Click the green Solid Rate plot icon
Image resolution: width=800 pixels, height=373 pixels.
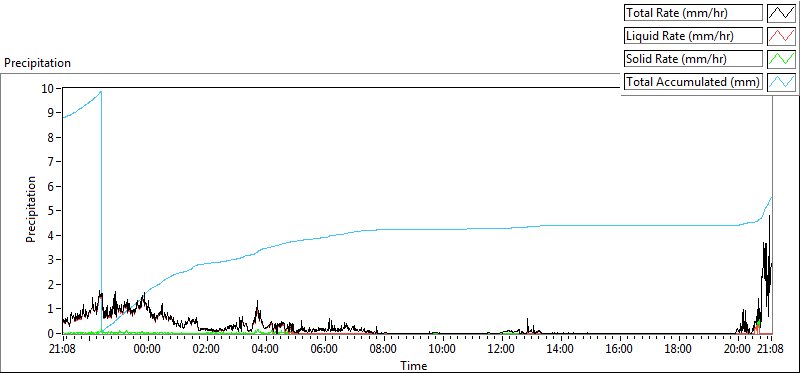pos(781,59)
